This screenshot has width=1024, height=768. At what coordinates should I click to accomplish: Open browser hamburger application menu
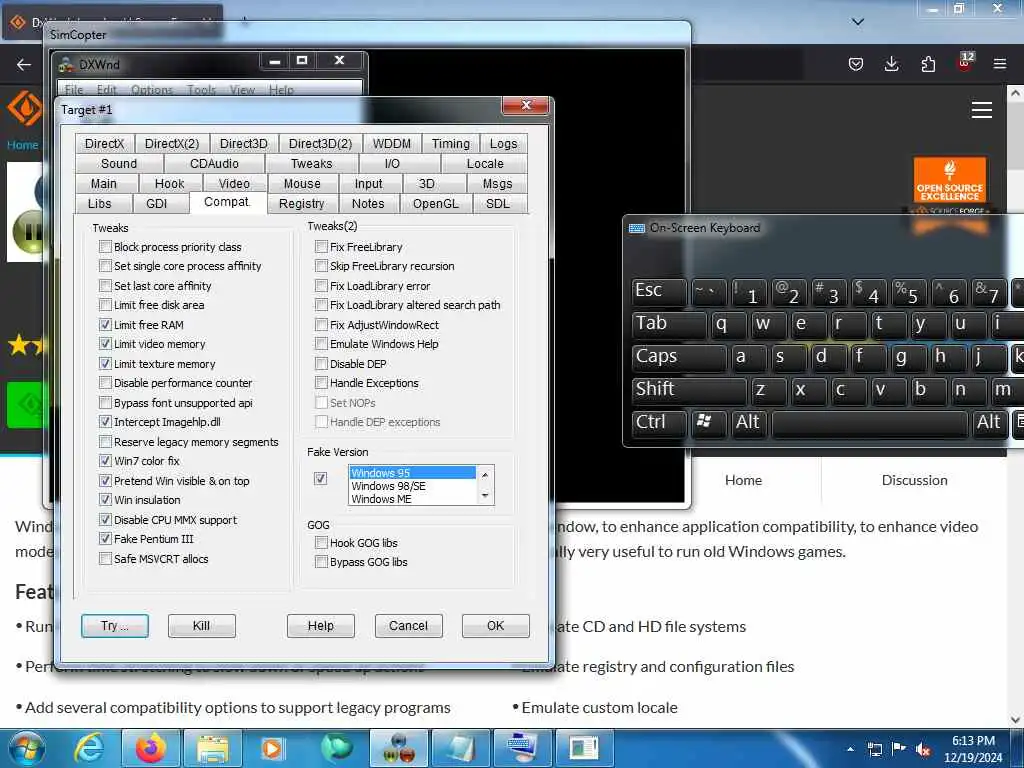[1000, 63]
